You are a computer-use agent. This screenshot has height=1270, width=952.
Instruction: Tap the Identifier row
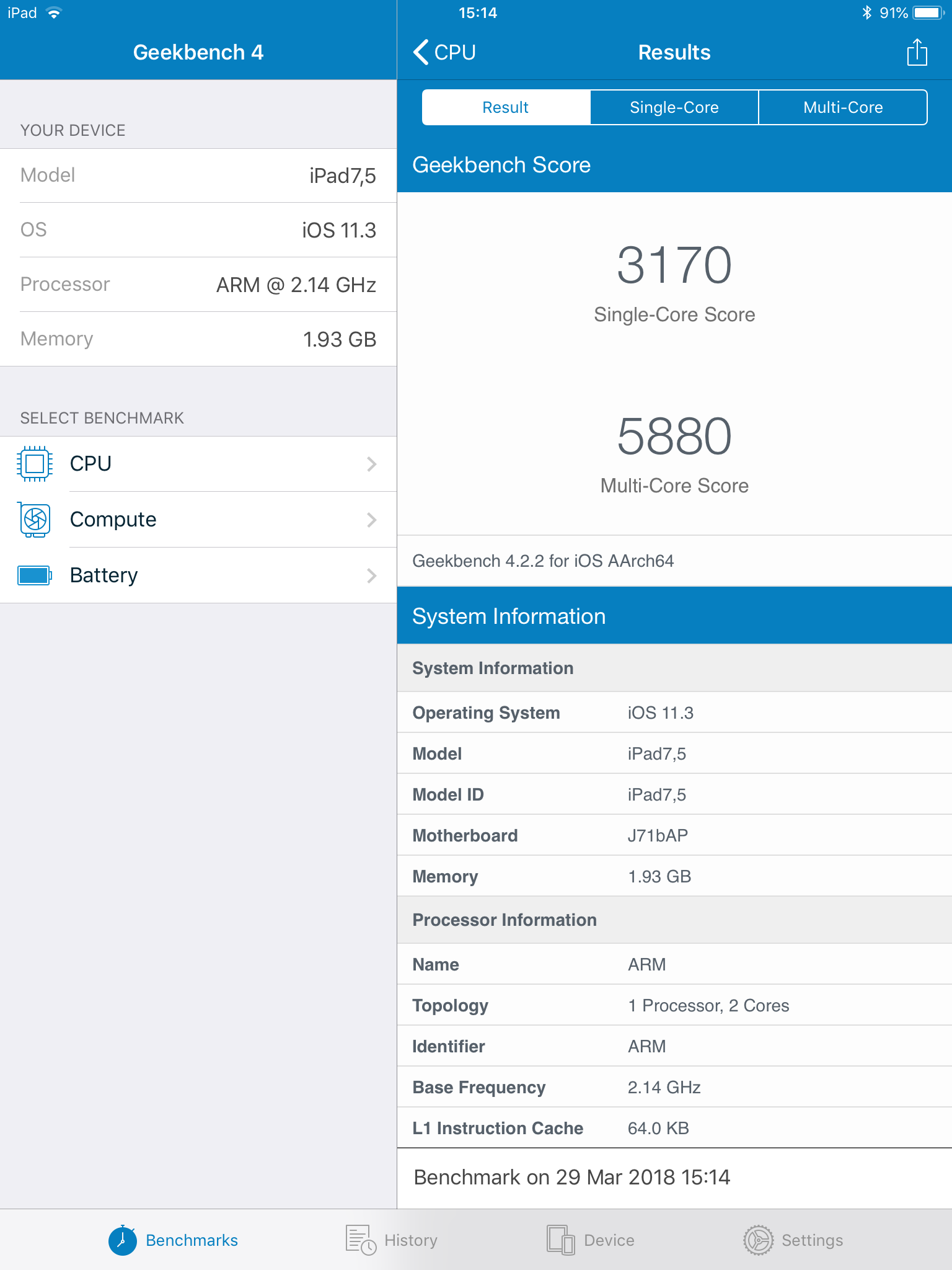click(x=674, y=1046)
